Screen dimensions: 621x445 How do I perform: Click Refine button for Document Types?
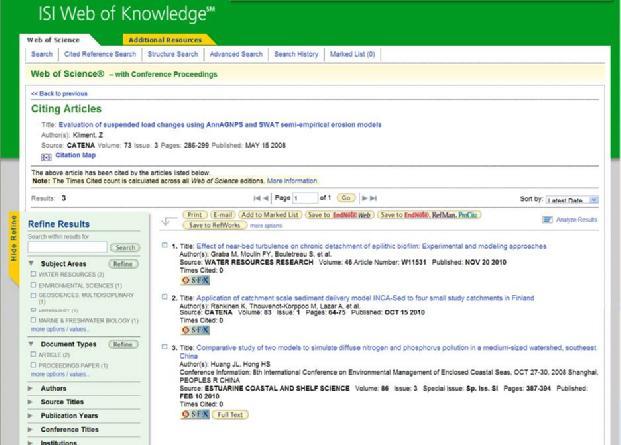click(123, 344)
